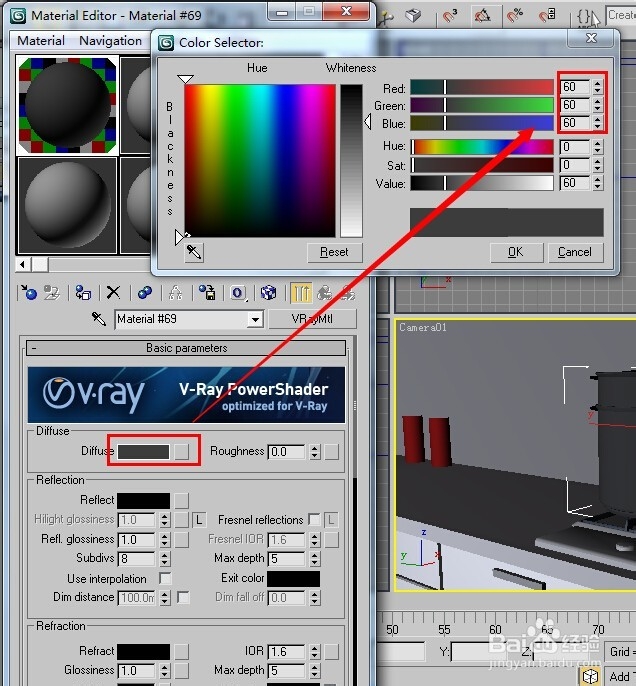Viewport: 636px width, 686px height.
Task: Click Subdivs spinner arrows
Action: point(164,559)
